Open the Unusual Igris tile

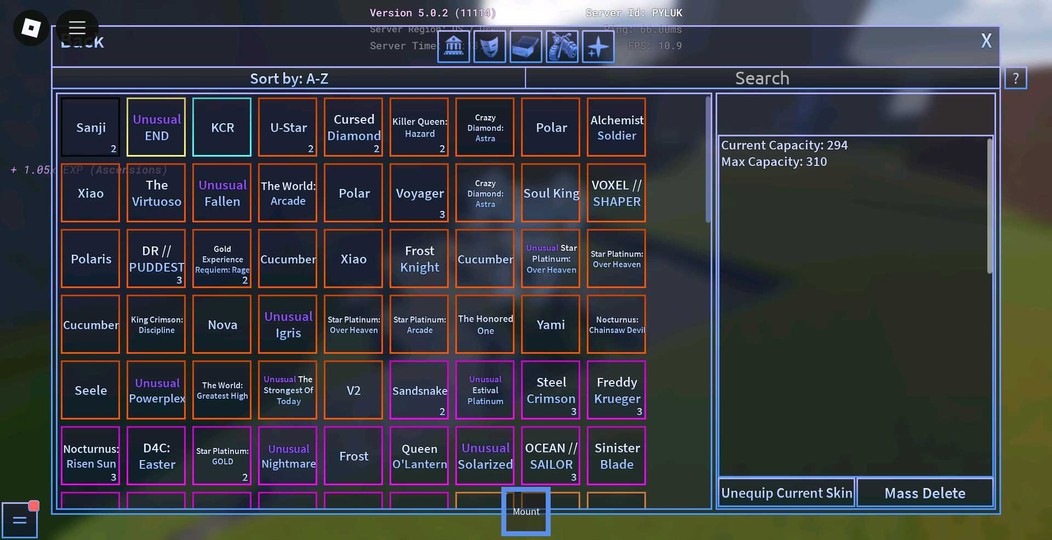pyautogui.click(x=288, y=325)
